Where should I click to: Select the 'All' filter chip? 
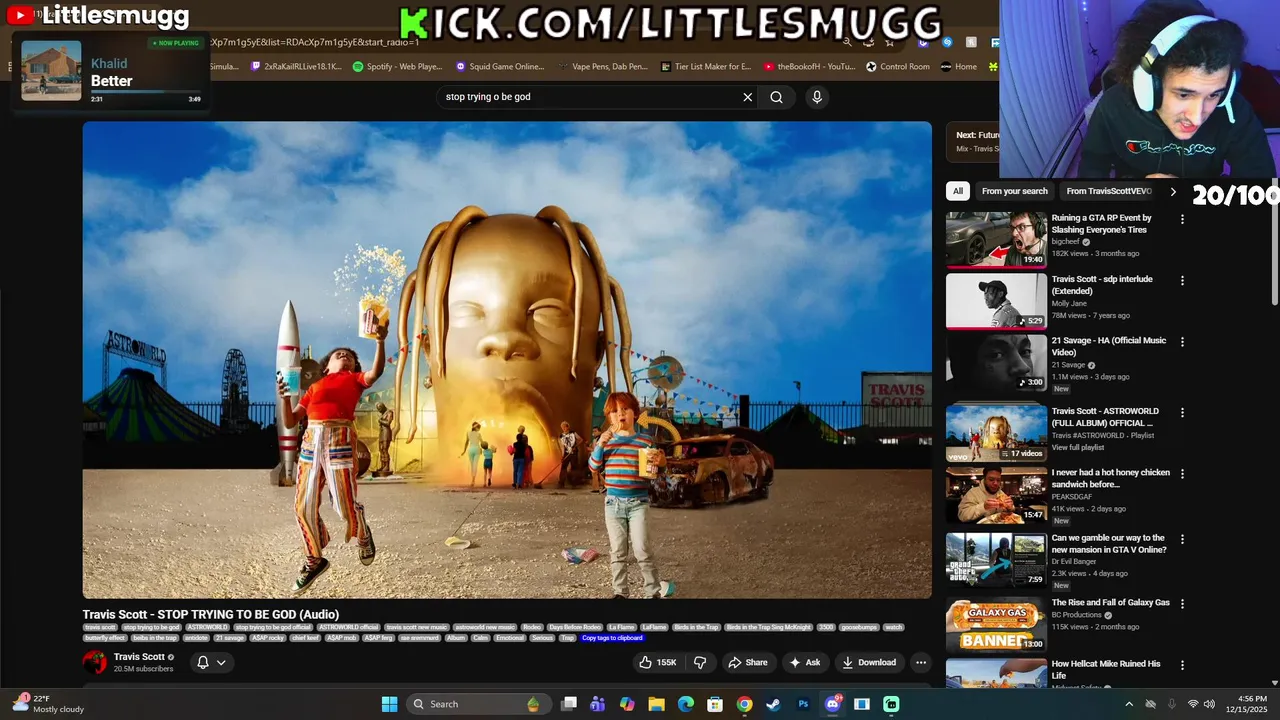pos(958,191)
